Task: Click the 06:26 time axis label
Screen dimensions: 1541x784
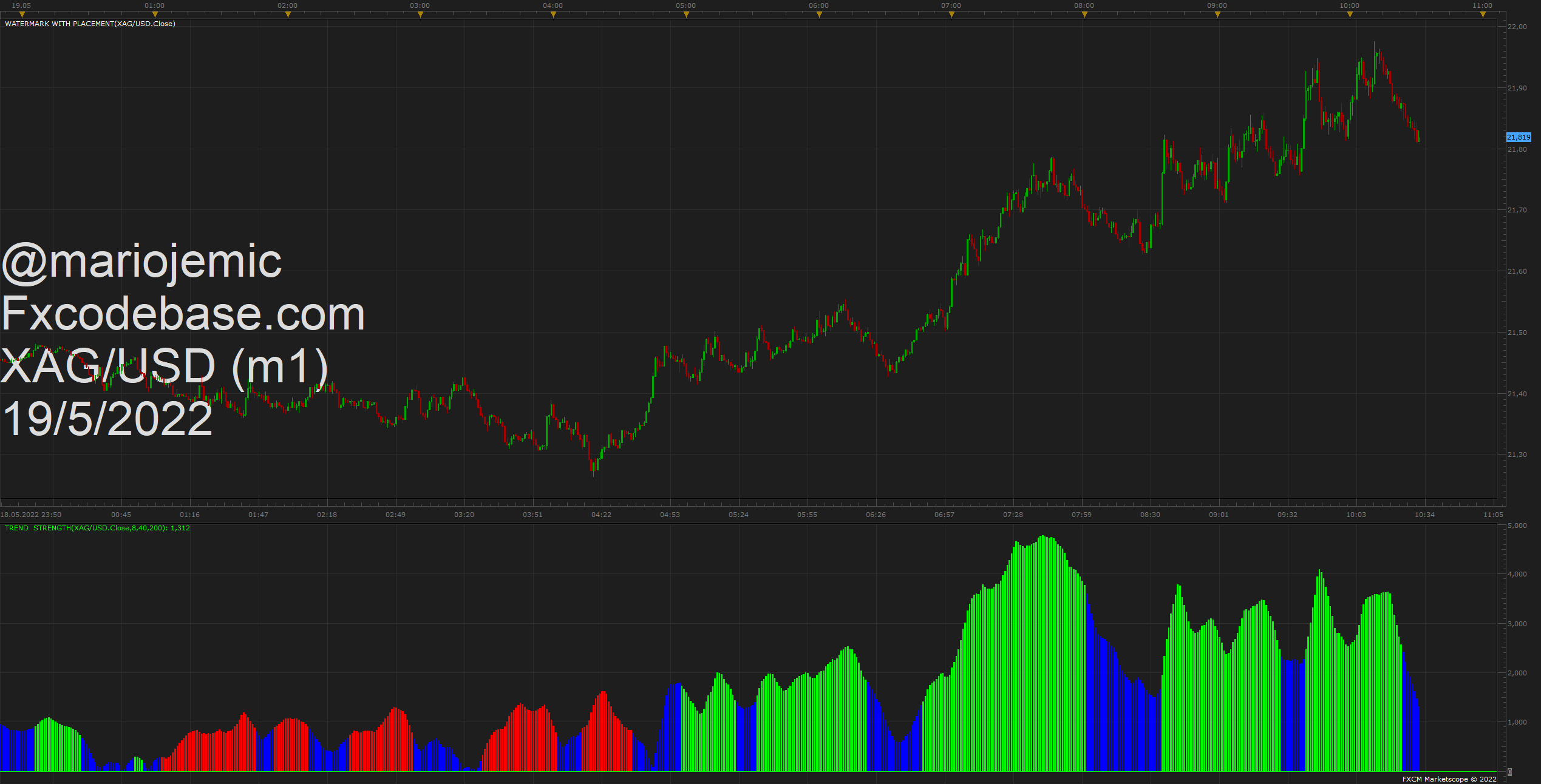Action: click(x=876, y=515)
